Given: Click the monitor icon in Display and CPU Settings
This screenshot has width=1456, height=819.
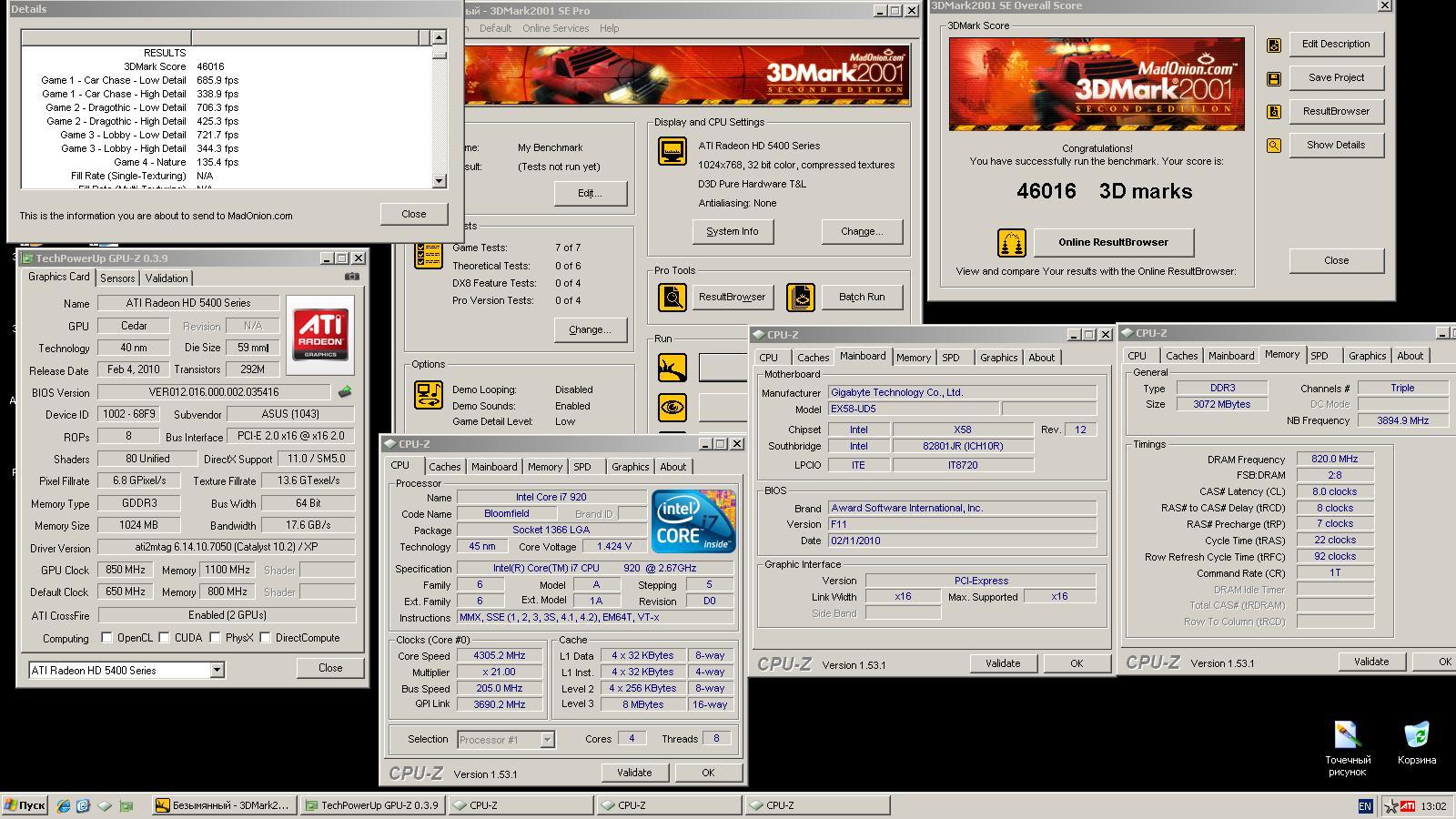Looking at the screenshot, I should pos(672,151).
